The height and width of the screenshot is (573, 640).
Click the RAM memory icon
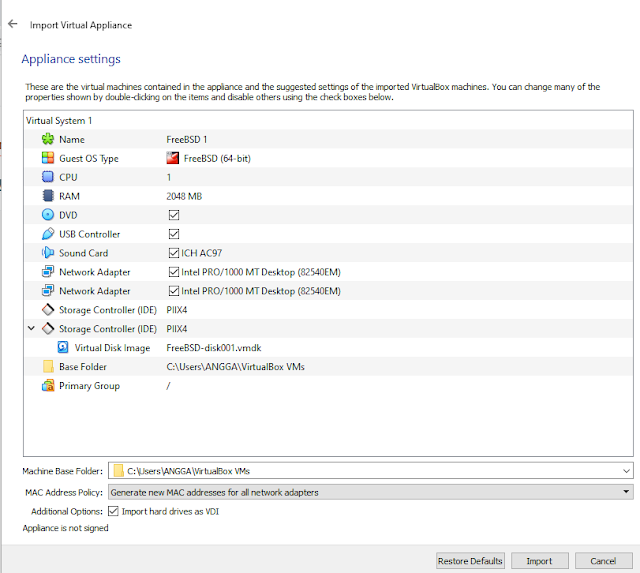click(48, 196)
